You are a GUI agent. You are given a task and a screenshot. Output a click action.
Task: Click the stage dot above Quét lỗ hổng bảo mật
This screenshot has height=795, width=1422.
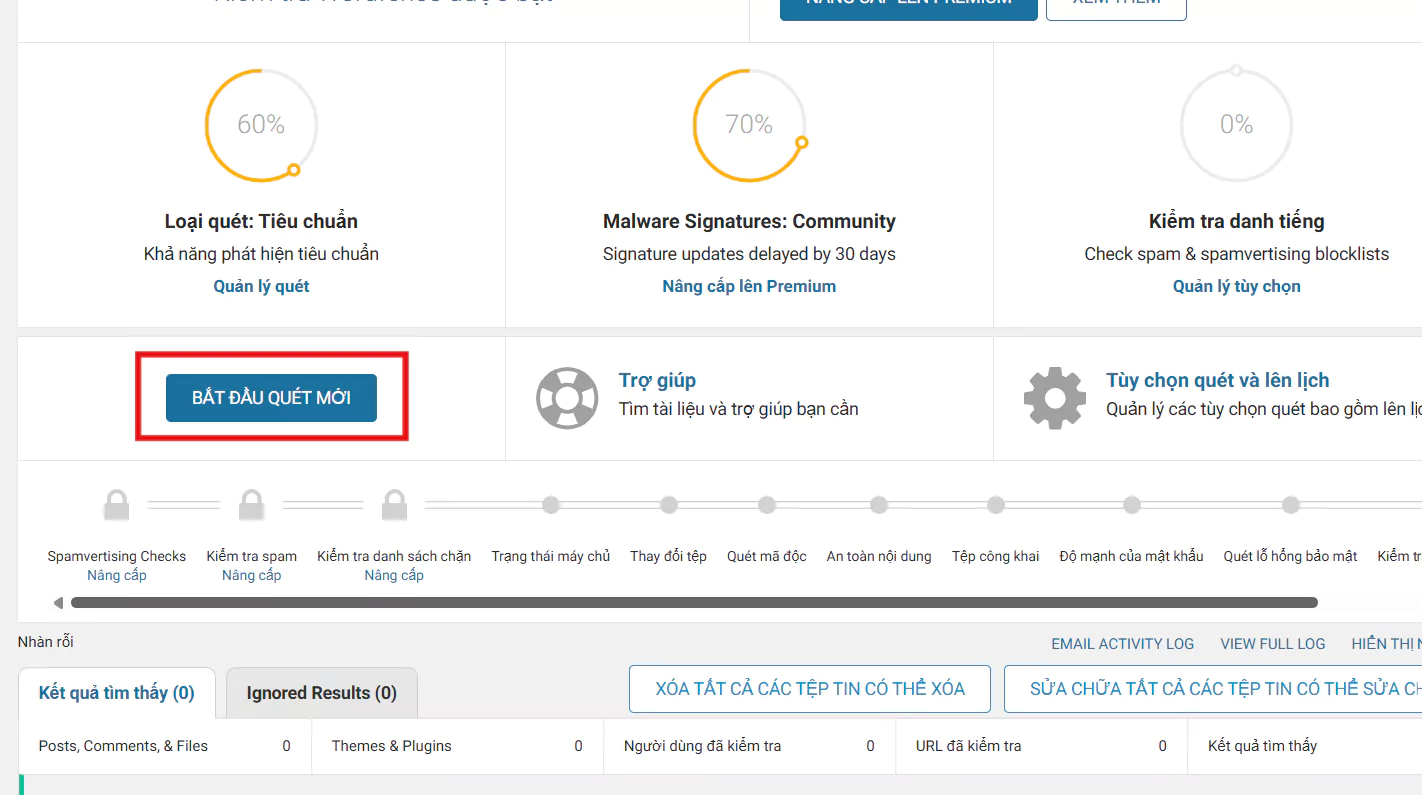pos(1291,505)
